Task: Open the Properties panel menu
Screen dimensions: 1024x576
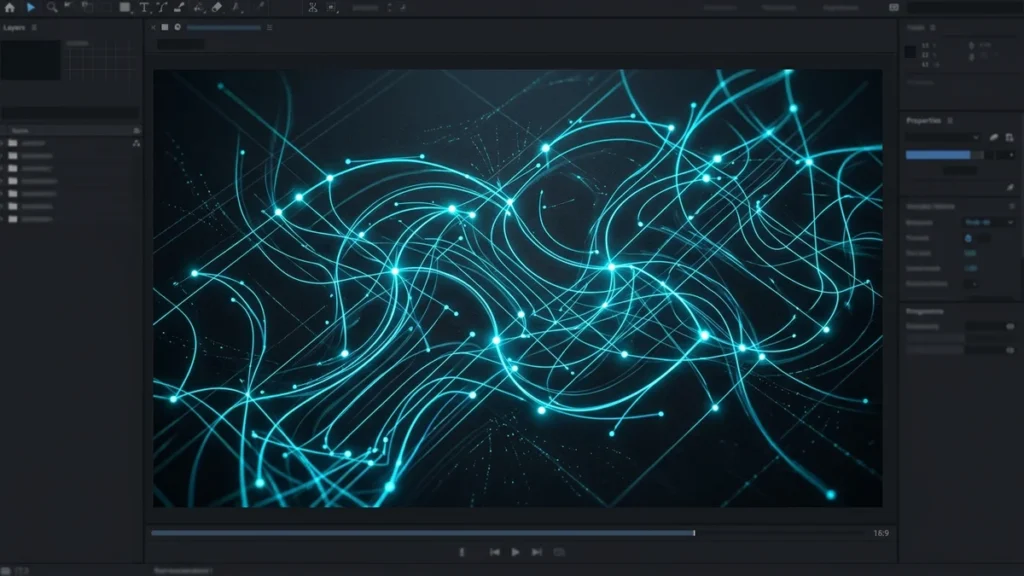Action: click(x=950, y=121)
